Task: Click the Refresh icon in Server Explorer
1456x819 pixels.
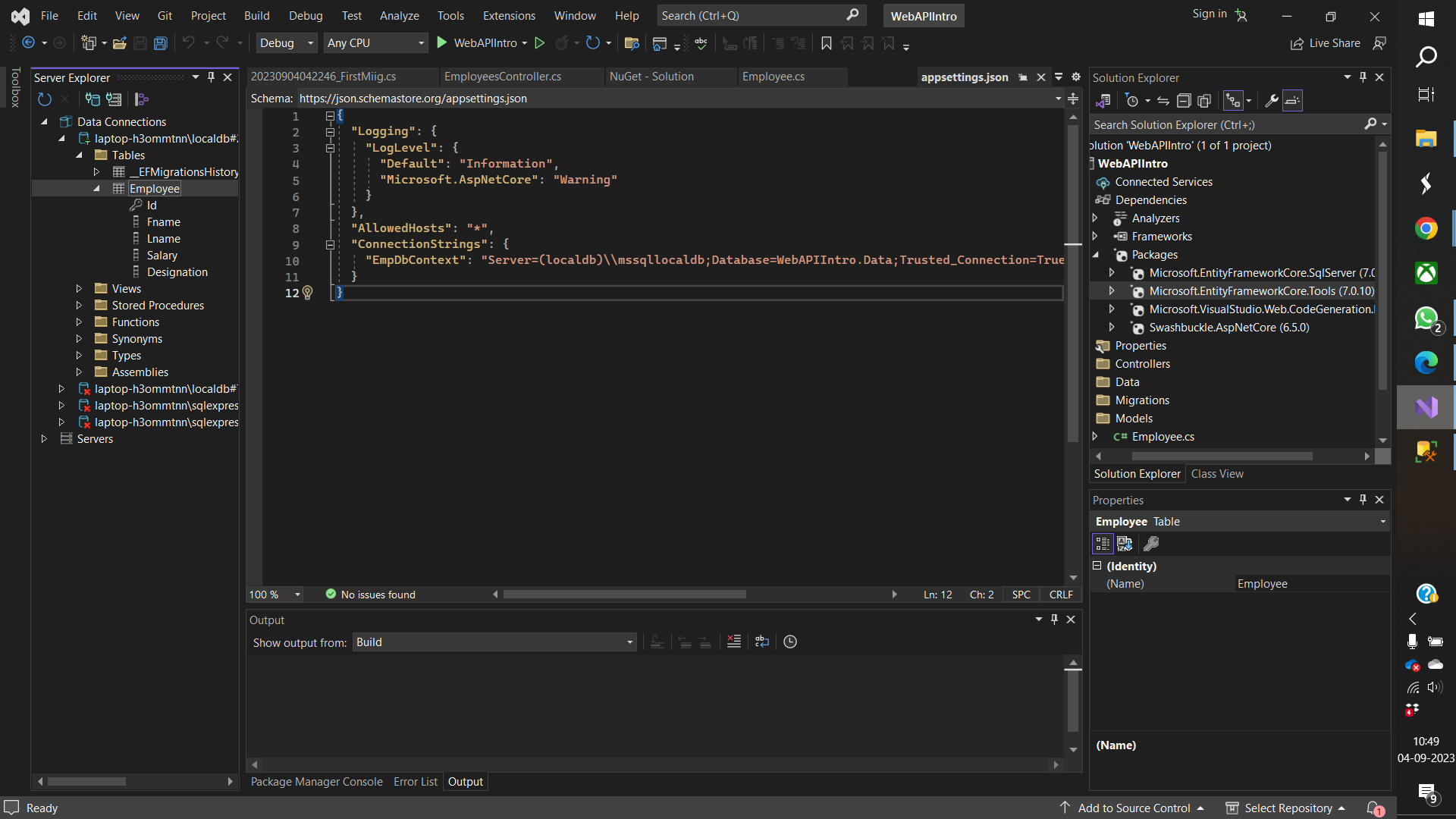Action: tap(44, 99)
